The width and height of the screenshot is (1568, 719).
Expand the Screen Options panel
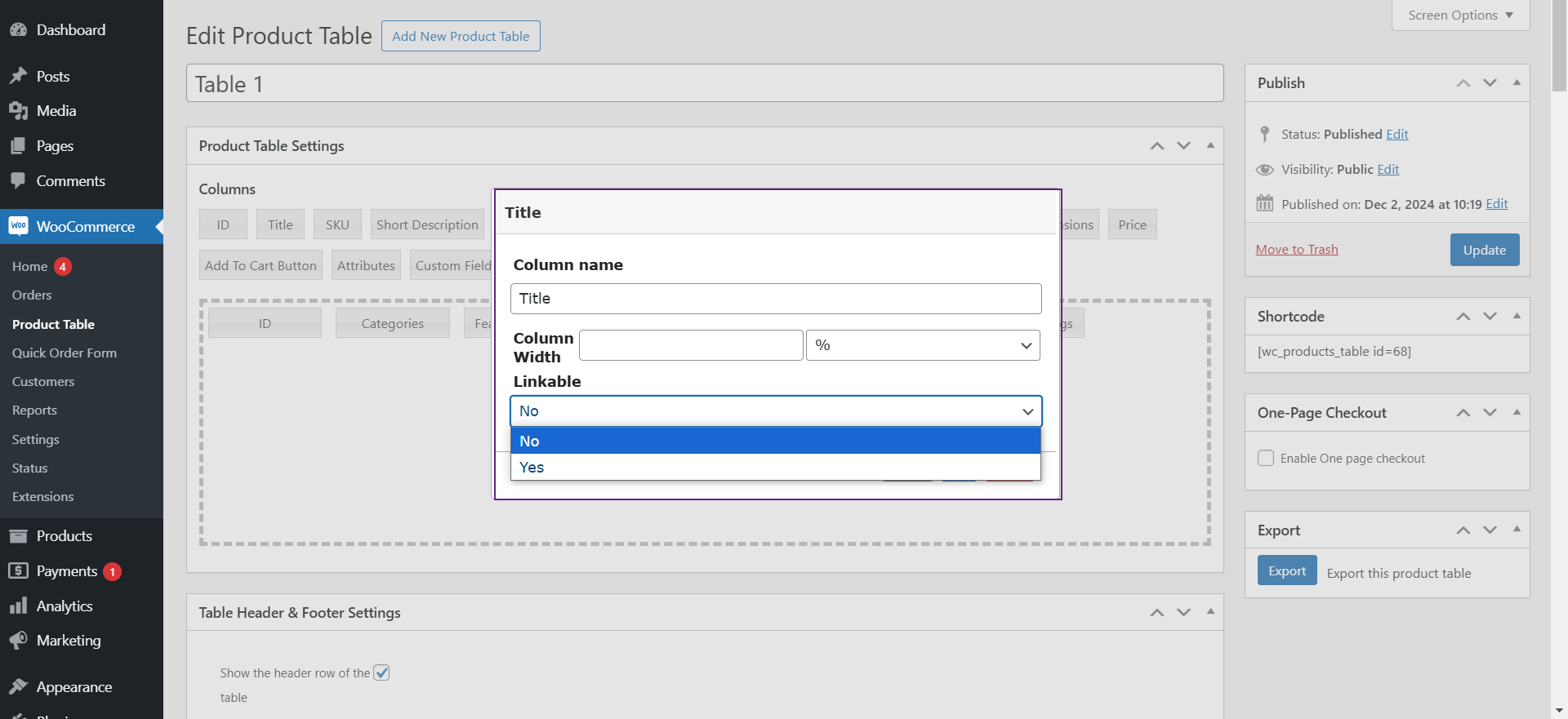tap(1460, 16)
